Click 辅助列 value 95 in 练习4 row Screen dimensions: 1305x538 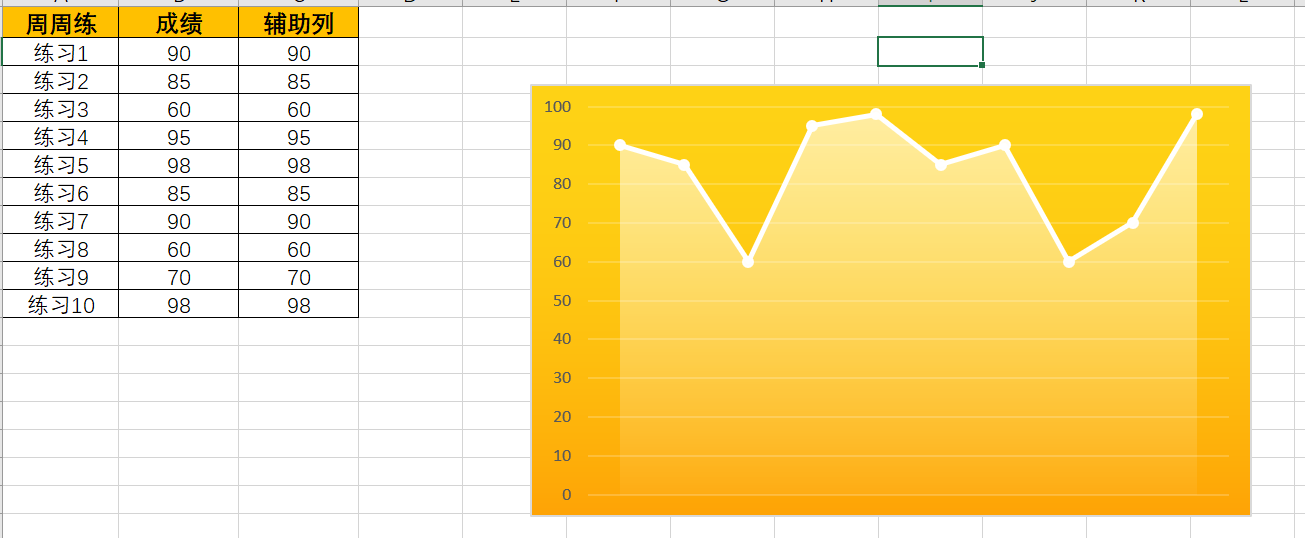click(298, 136)
